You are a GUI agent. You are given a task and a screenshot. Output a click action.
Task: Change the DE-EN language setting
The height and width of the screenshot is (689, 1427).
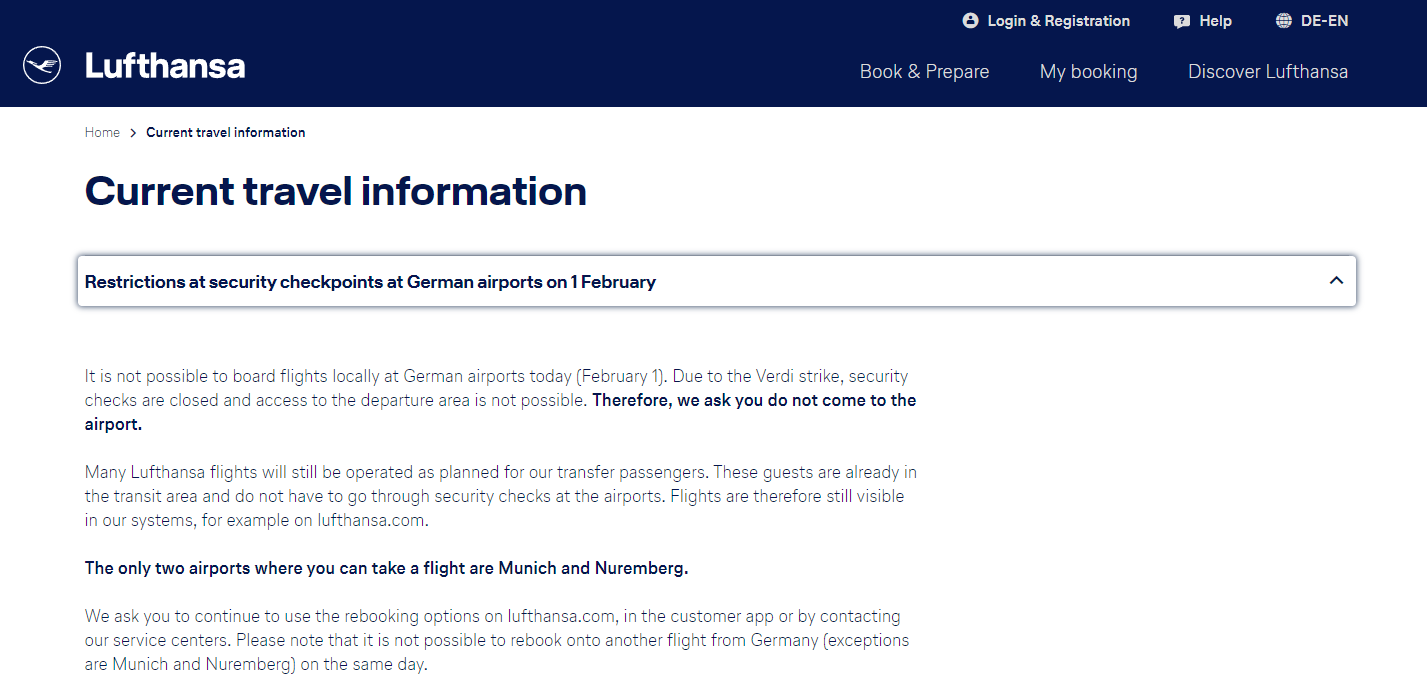click(1312, 21)
